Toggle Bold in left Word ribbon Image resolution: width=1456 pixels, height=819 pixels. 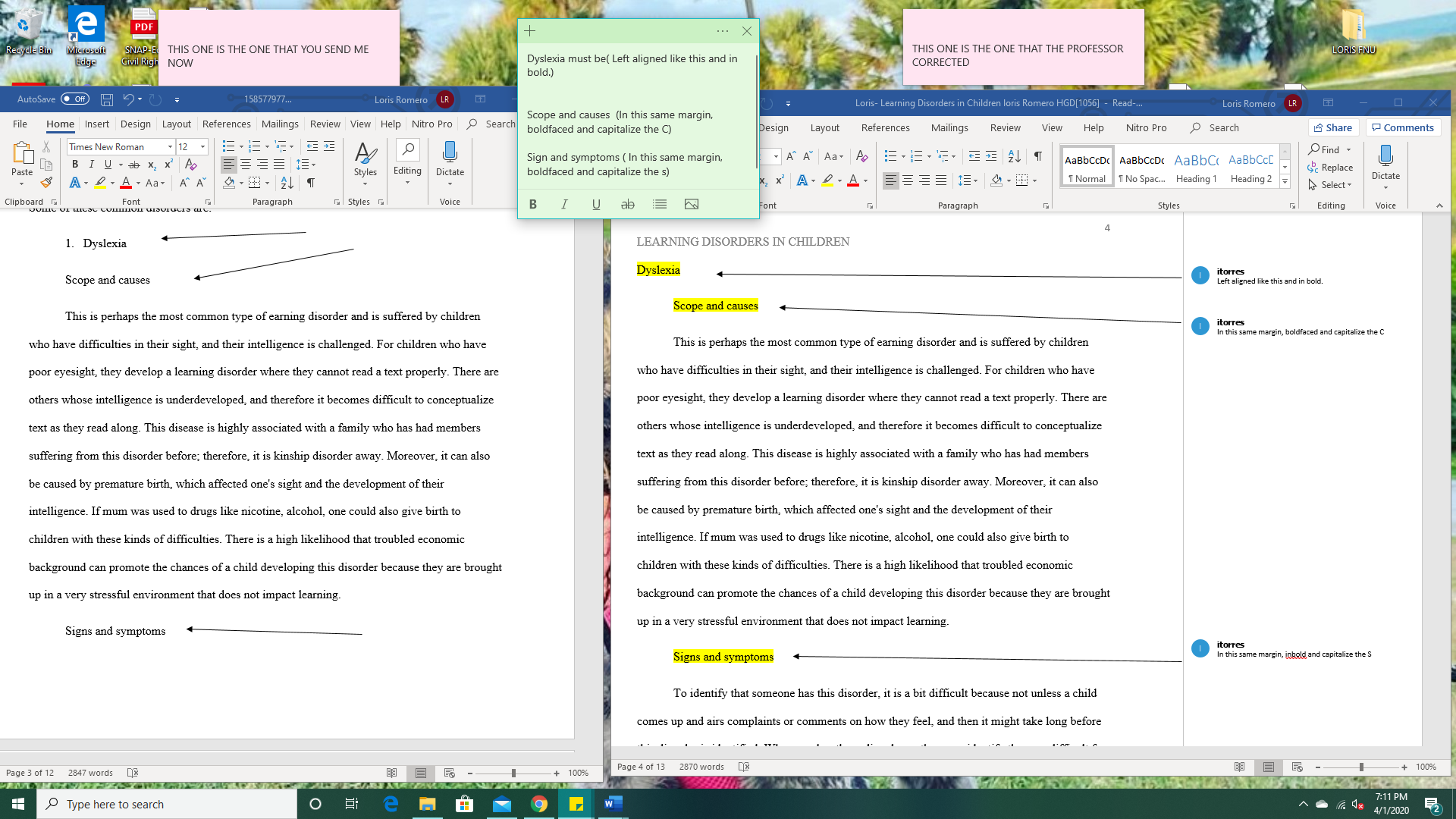point(75,165)
